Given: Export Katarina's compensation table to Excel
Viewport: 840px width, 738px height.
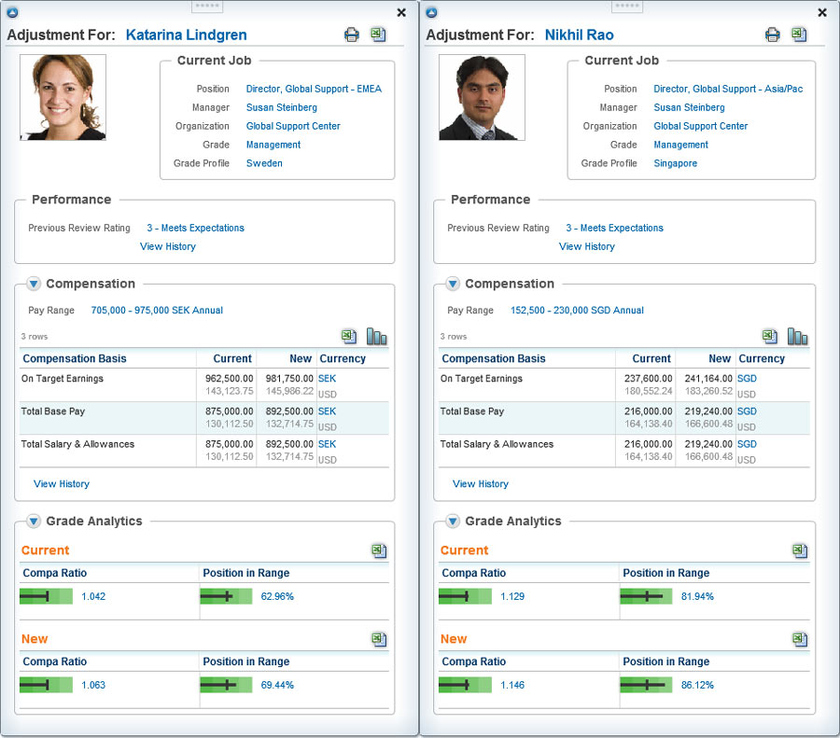Looking at the screenshot, I should point(349,336).
